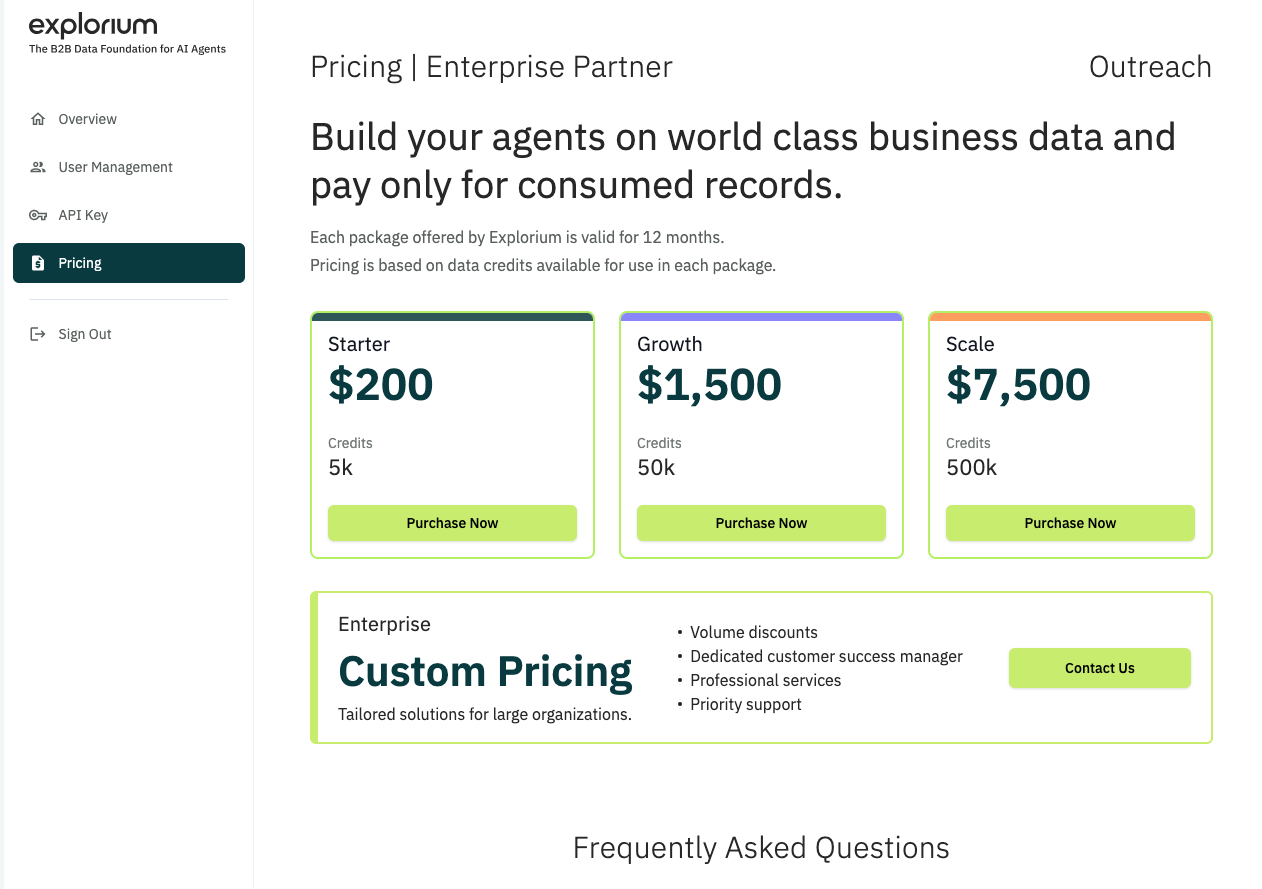The width and height of the screenshot is (1262, 889).
Task: Open the Overview menu item
Action: coord(88,119)
